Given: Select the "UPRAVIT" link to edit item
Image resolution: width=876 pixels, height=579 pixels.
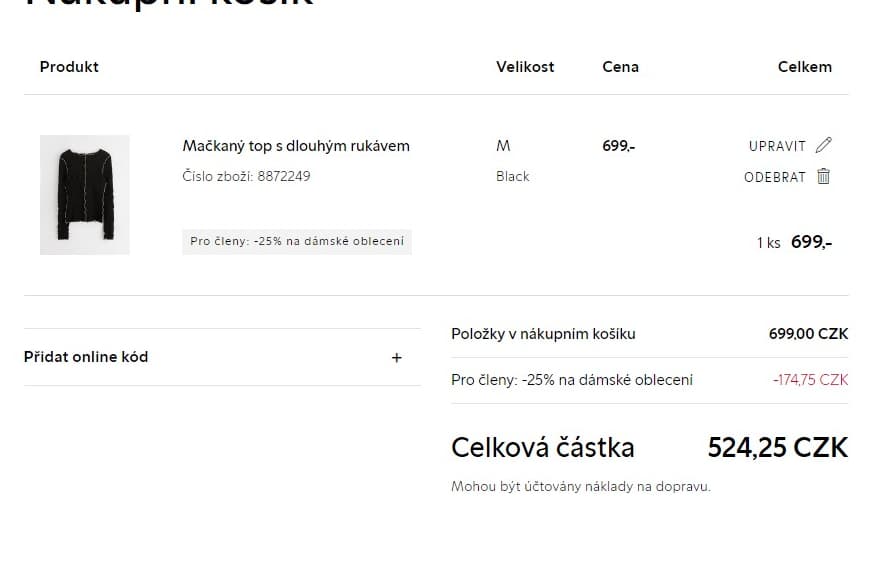Looking at the screenshot, I should (x=778, y=145).
